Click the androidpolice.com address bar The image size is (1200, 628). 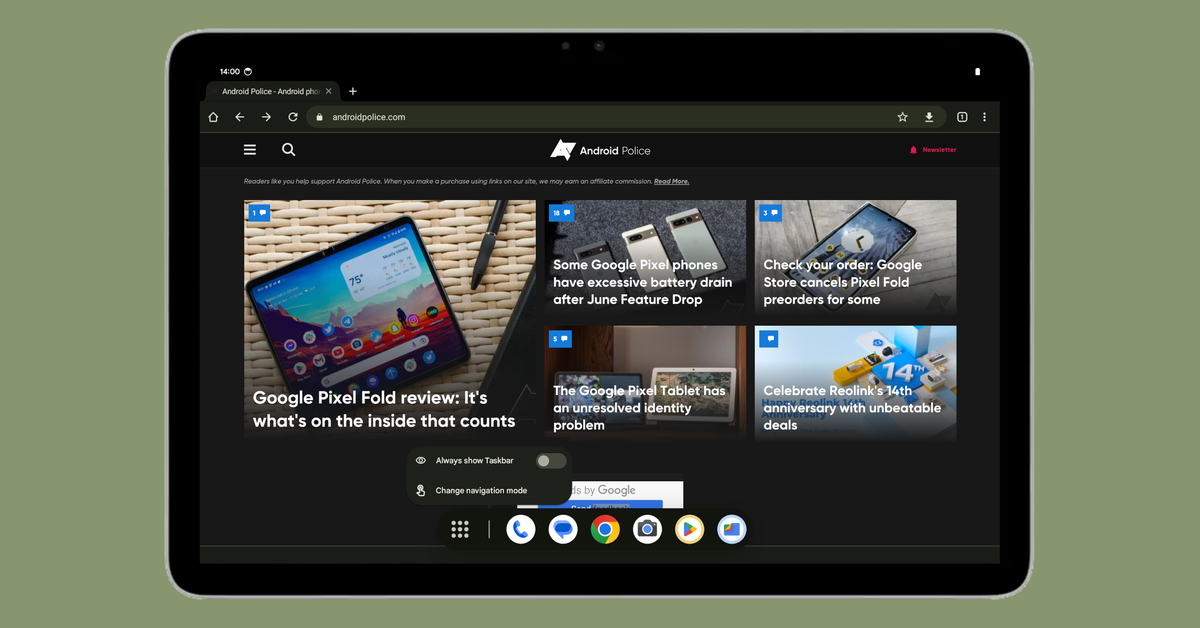[x=600, y=117]
